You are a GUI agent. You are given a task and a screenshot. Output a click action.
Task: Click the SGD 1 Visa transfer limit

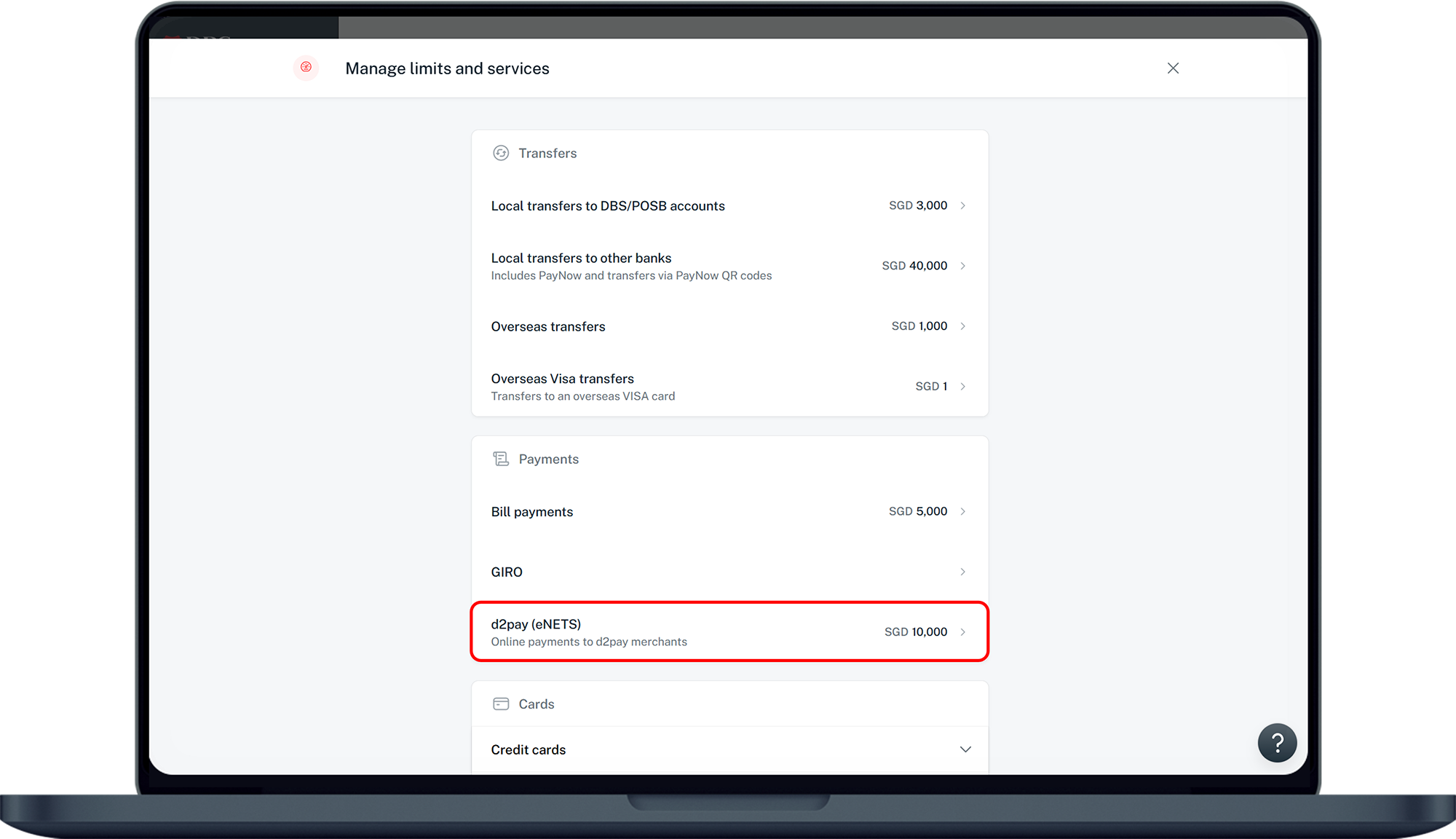click(931, 387)
